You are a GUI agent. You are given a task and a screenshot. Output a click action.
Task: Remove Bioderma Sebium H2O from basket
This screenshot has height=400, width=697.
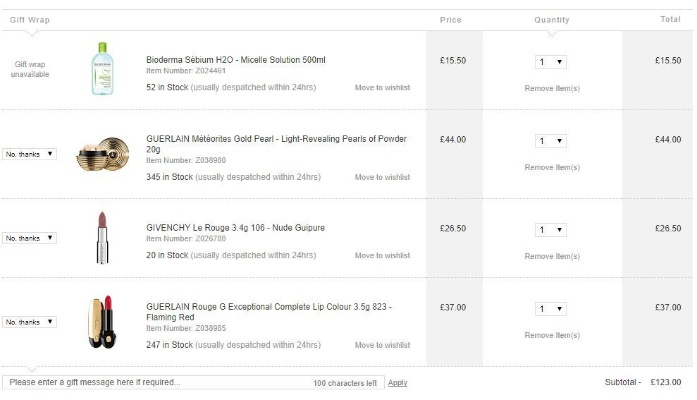[x=552, y=88]
